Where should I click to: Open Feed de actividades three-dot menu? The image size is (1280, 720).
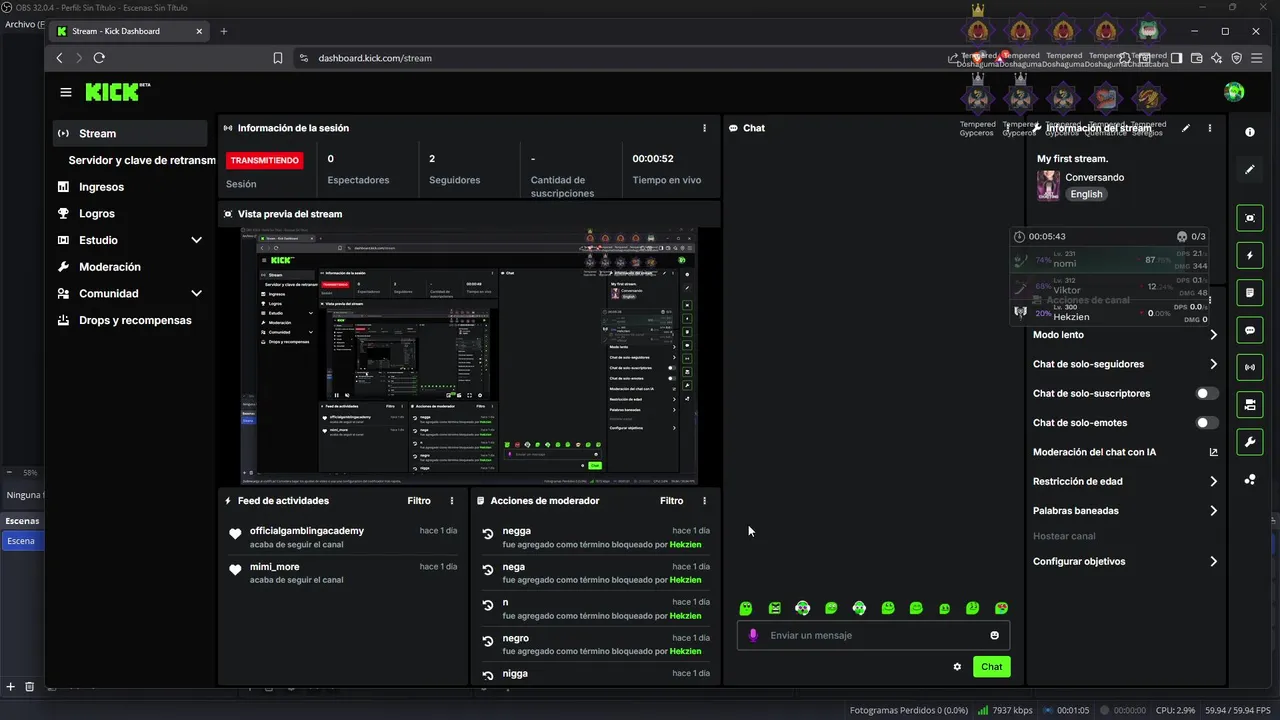(x=452, y=501)
